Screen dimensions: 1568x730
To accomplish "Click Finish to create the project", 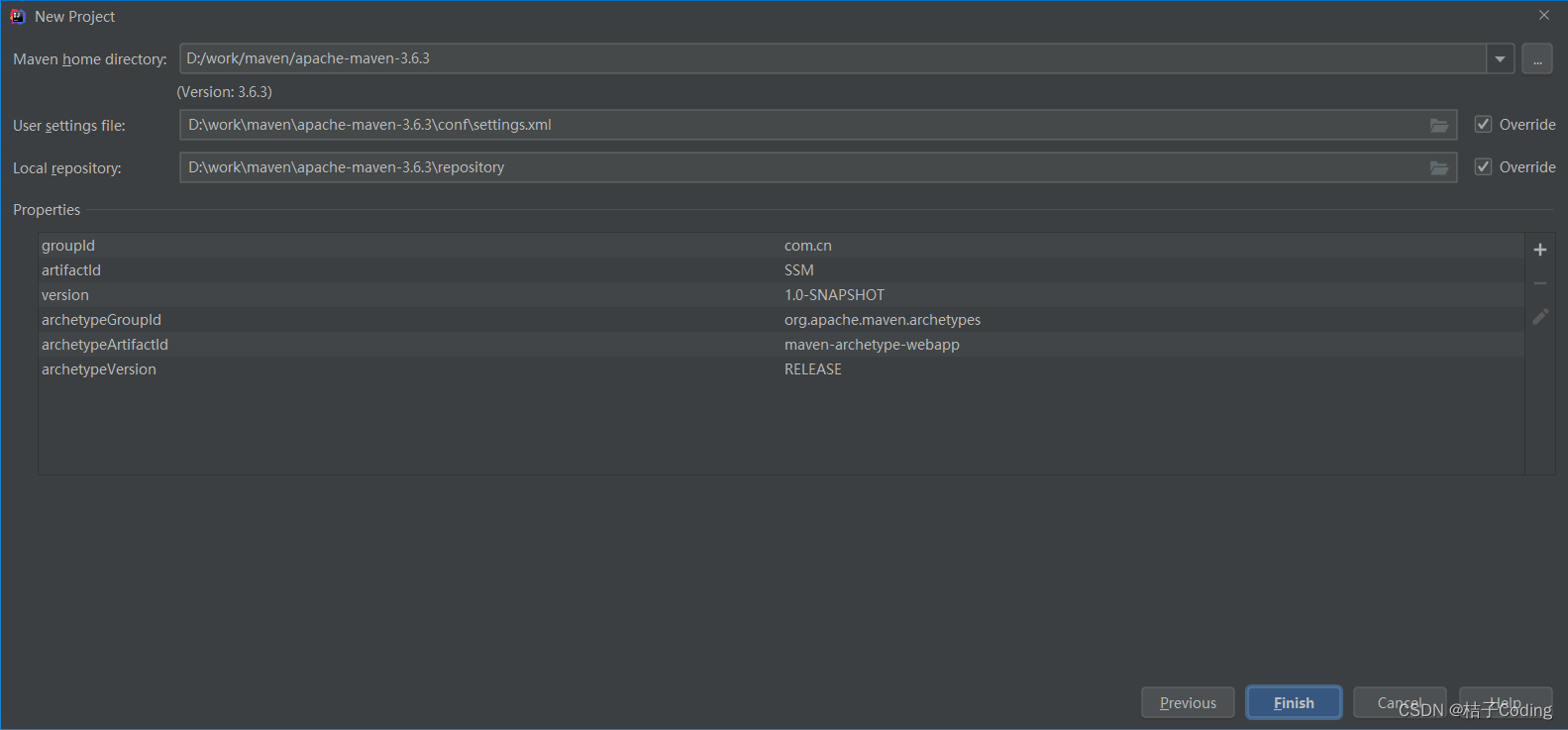I will [x=1294, y=702].
